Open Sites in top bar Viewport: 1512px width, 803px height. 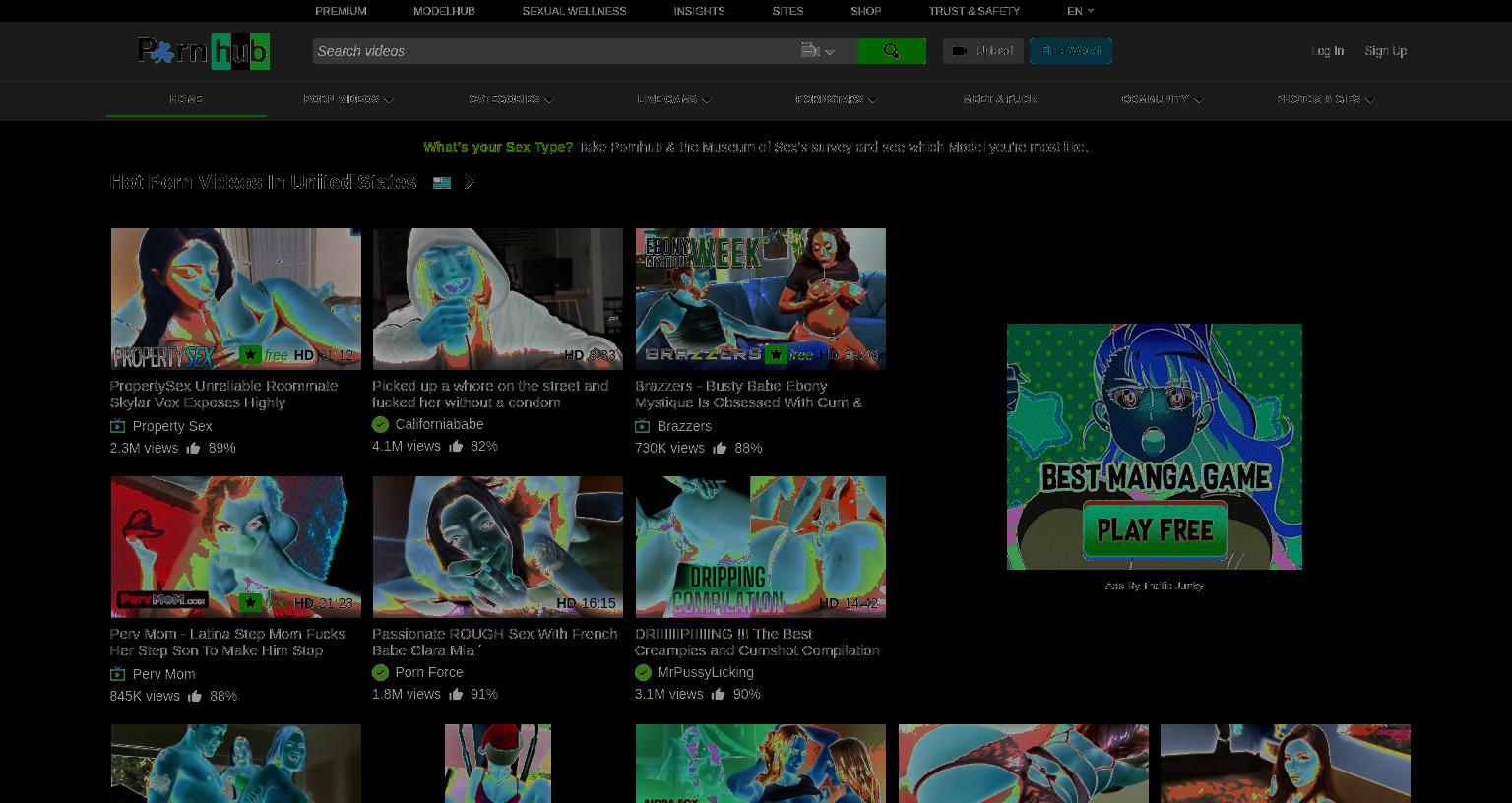787,11
